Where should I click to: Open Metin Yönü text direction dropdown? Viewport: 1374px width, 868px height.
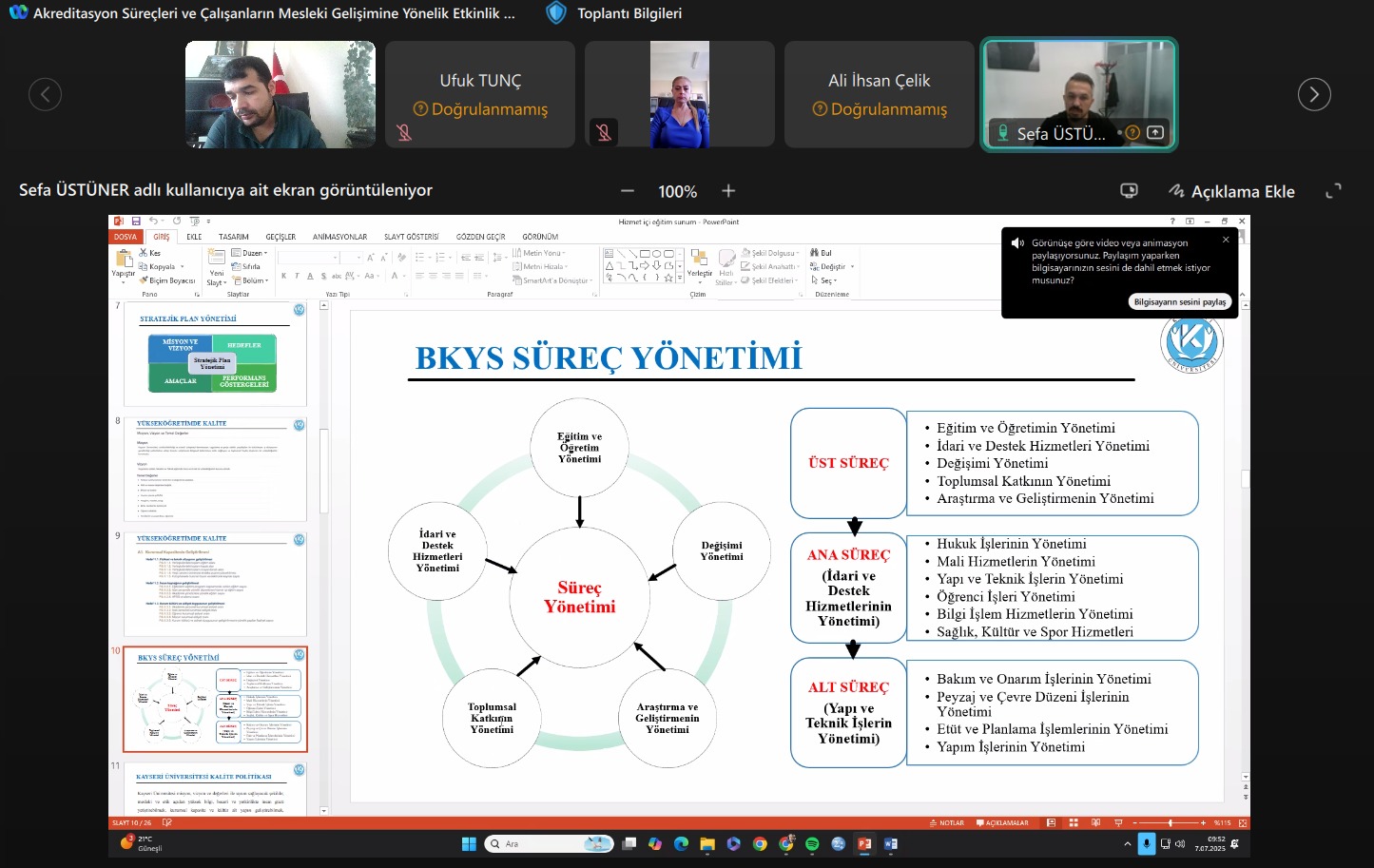click(539, 253)
